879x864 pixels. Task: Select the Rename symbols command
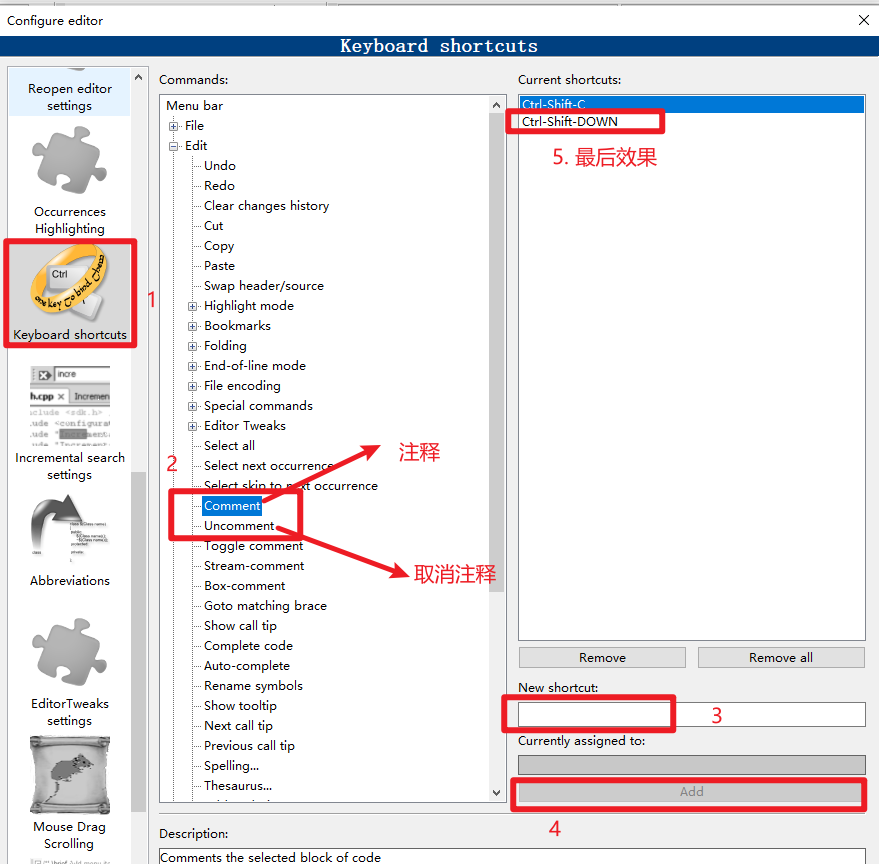(253, 686)
